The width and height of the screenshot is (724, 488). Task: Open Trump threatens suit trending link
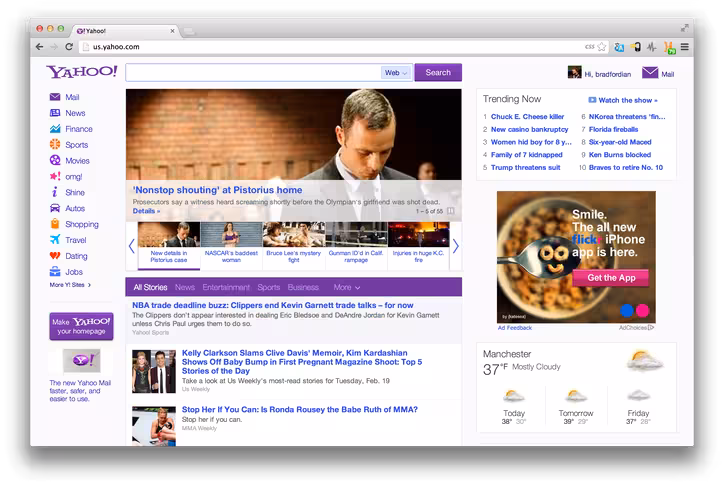(x=525, y=168)
